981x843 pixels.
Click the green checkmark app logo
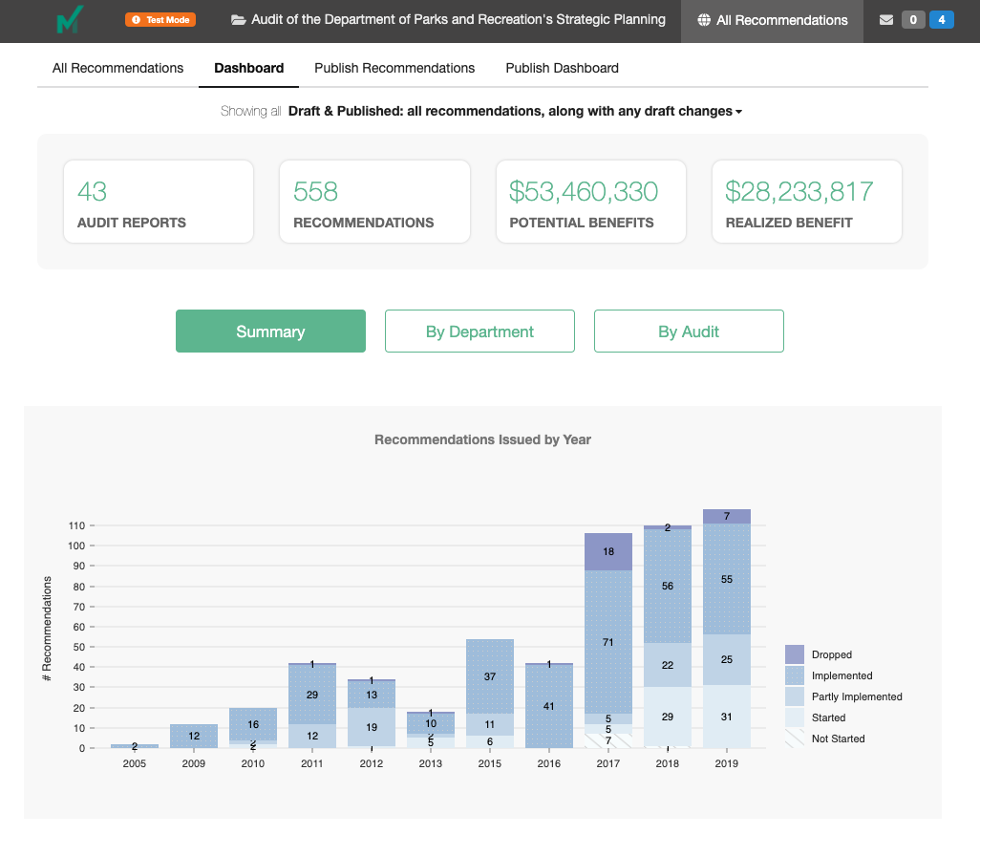(69, 19)
